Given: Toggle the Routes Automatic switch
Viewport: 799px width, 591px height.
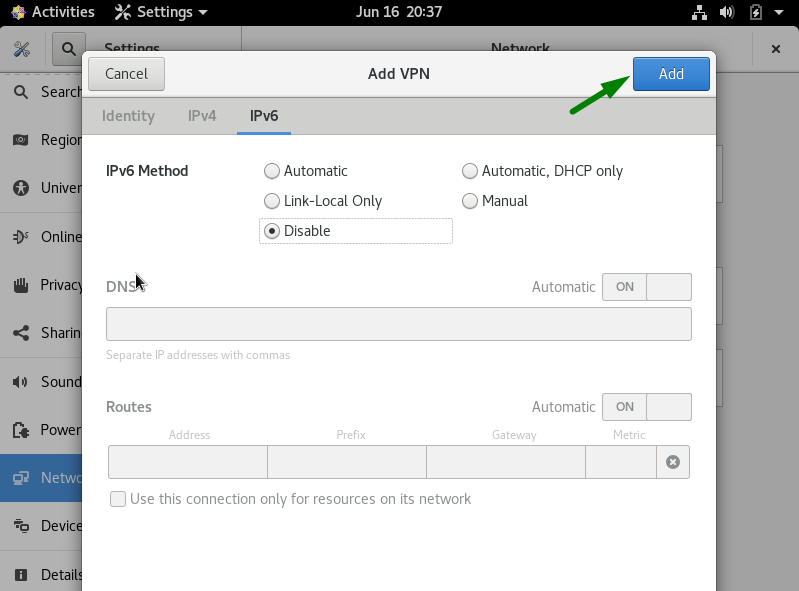Looking at the screenshot, I should 647,407.
